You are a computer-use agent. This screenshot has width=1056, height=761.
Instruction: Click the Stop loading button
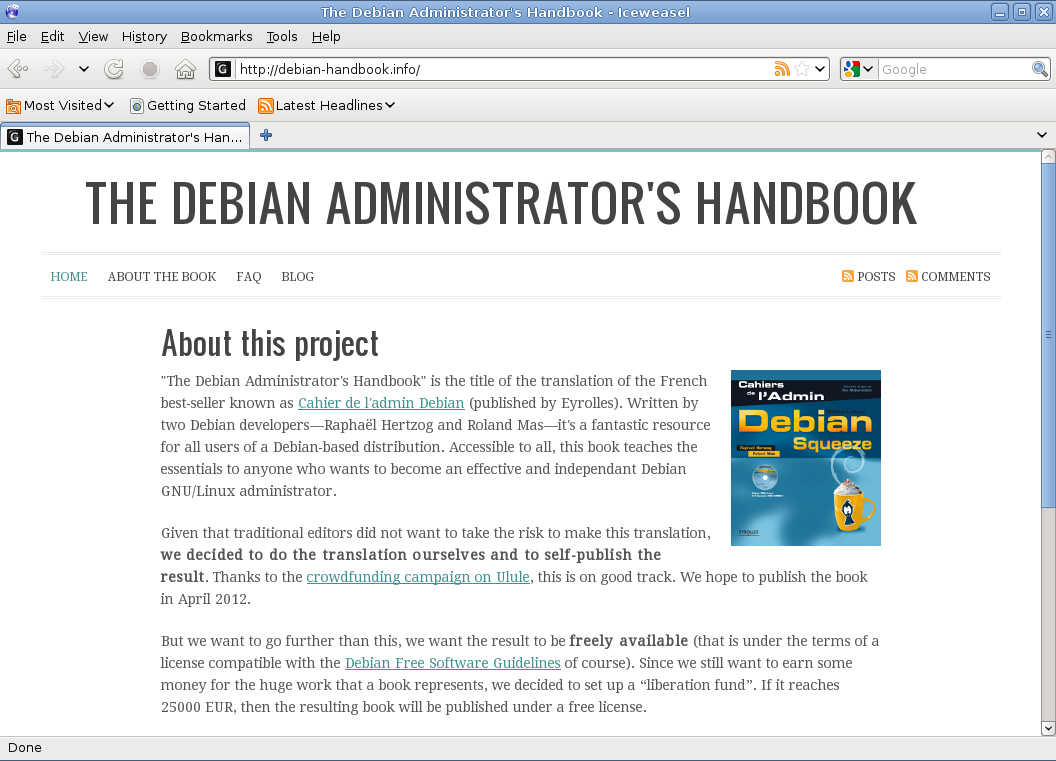tap(150, 69)
